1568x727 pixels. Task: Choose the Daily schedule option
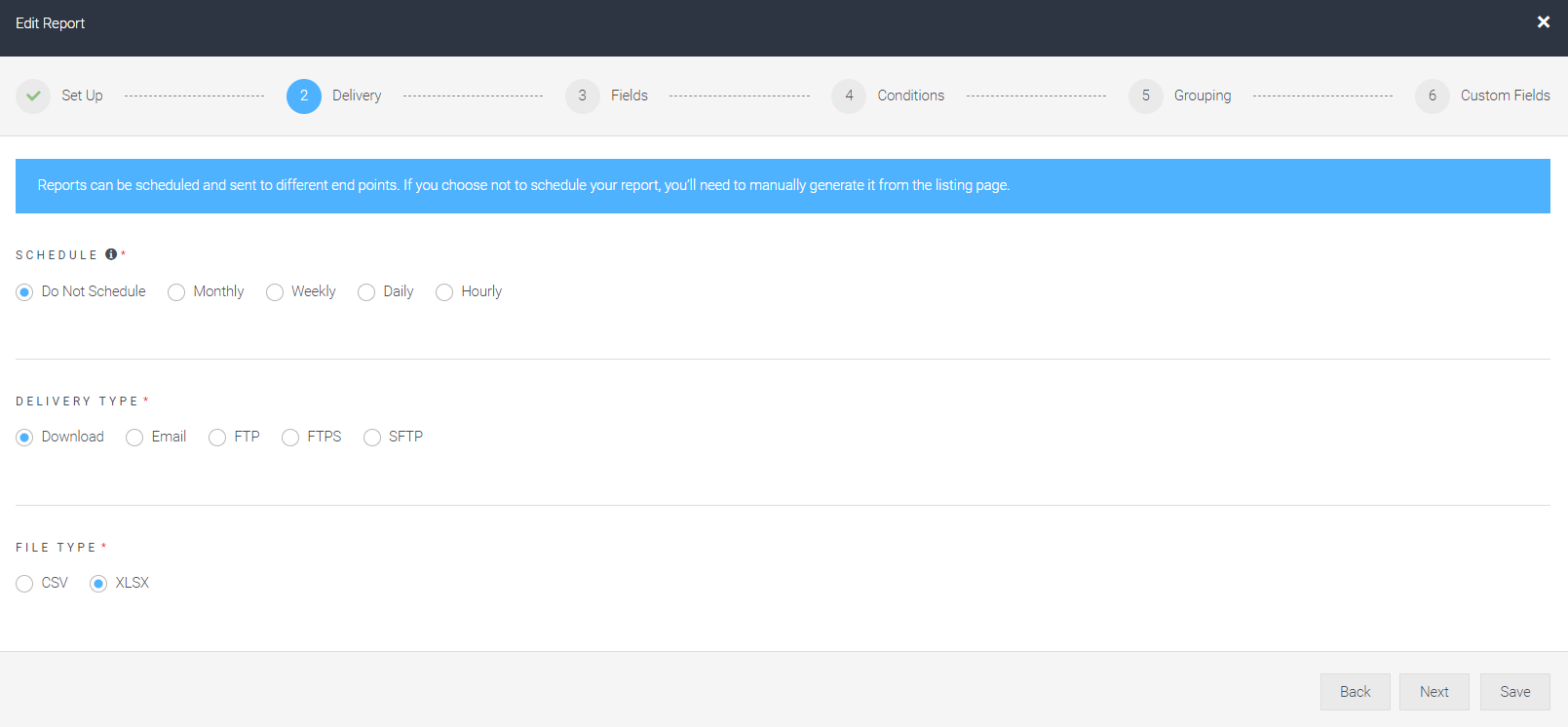[x=366, y=292]
